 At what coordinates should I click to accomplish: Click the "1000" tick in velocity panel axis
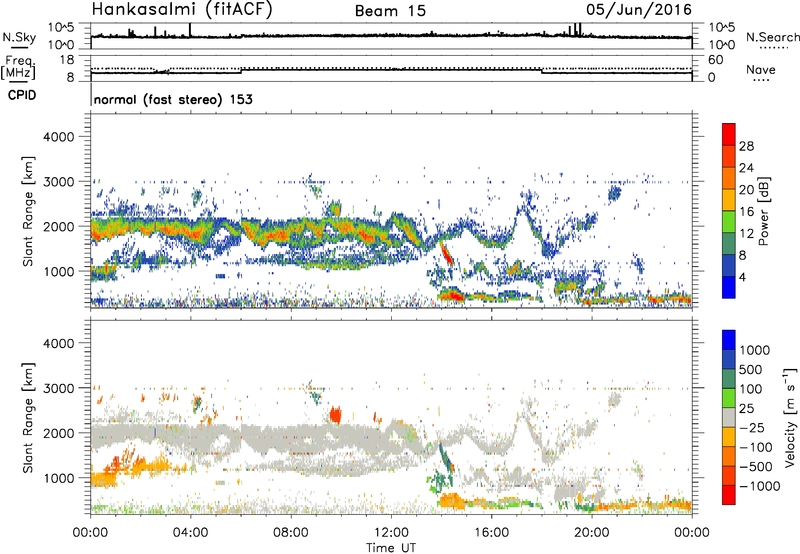(x=59, y=478)
